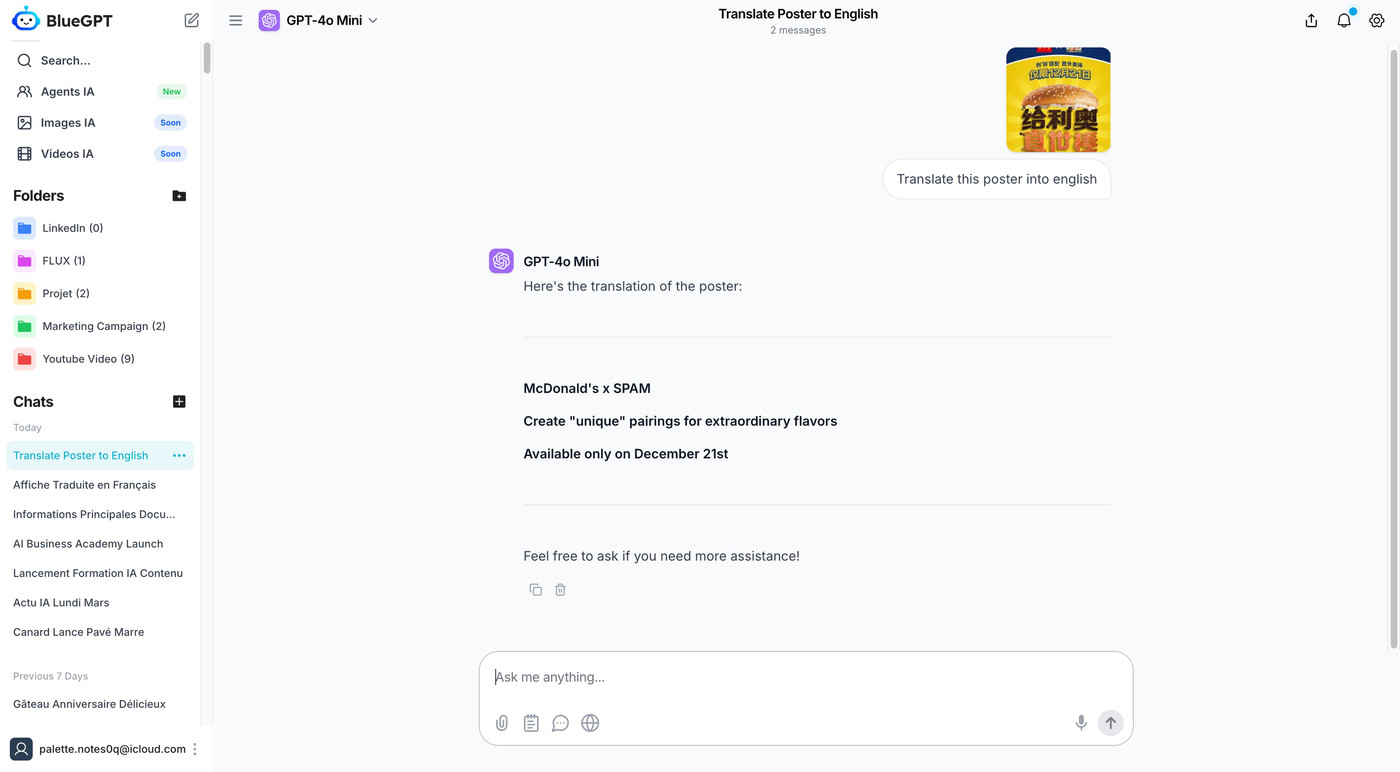Attach a file with paperclip icon
This screenshot has width=1400, height=772.
[502, 723]
